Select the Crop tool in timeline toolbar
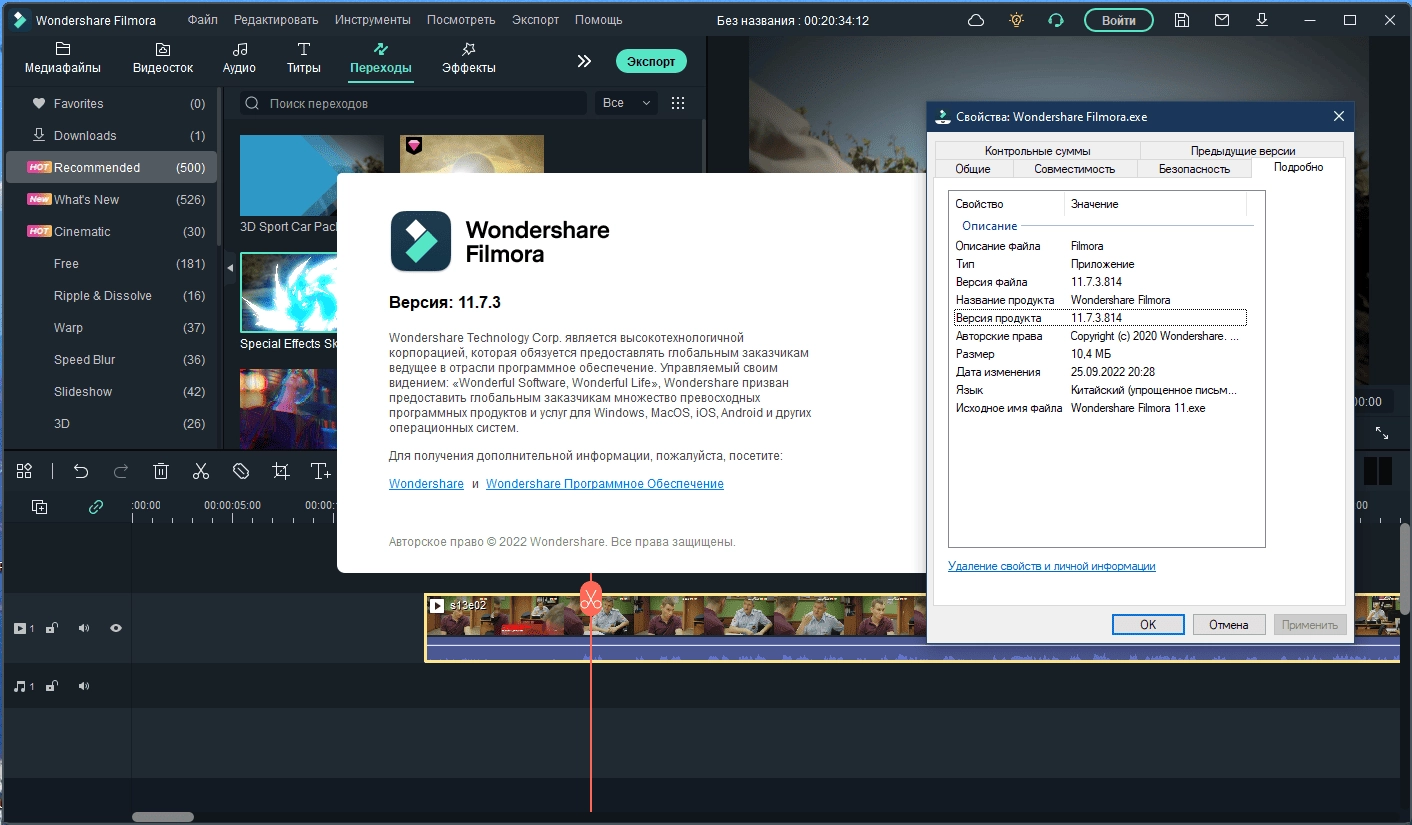 (x=281, y=471)
